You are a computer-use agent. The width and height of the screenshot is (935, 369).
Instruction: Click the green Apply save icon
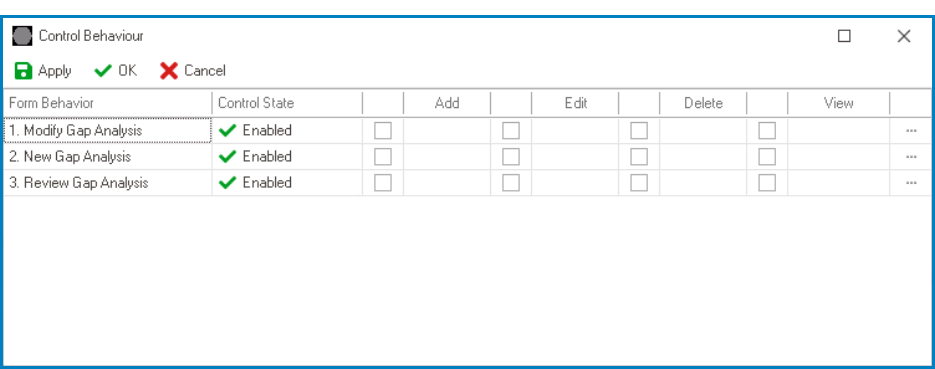click(x=23, y=71)
